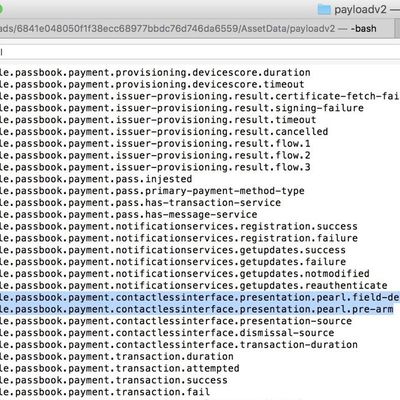Click line ending issuer-provisioning.result.timeout
This screenshot has width=400, height=400.
click(158, 120)
